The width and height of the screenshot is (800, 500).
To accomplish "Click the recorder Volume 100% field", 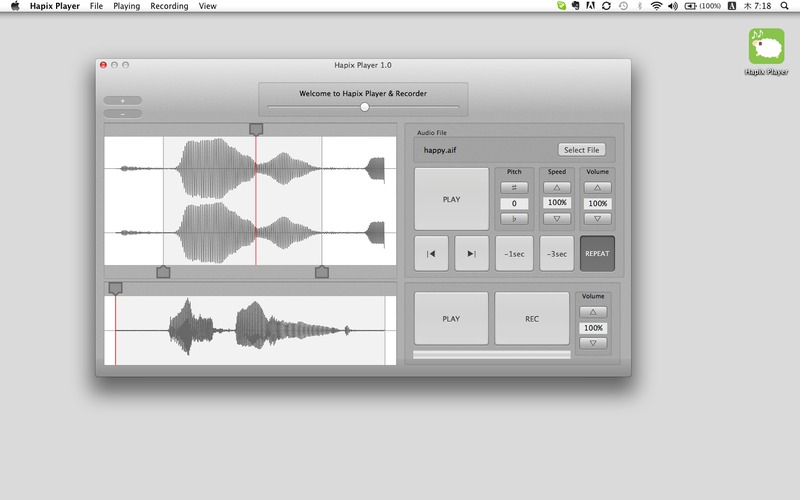I will tap(593, 328).
